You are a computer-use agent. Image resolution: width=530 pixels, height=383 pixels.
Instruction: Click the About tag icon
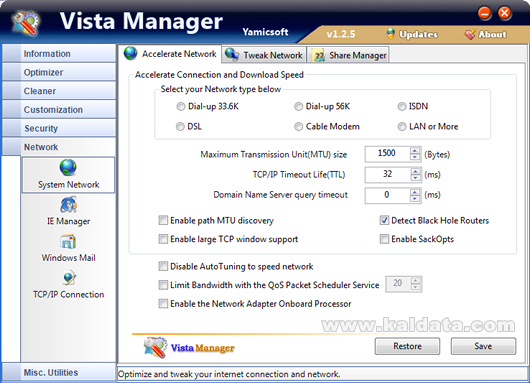pos(470,34)
